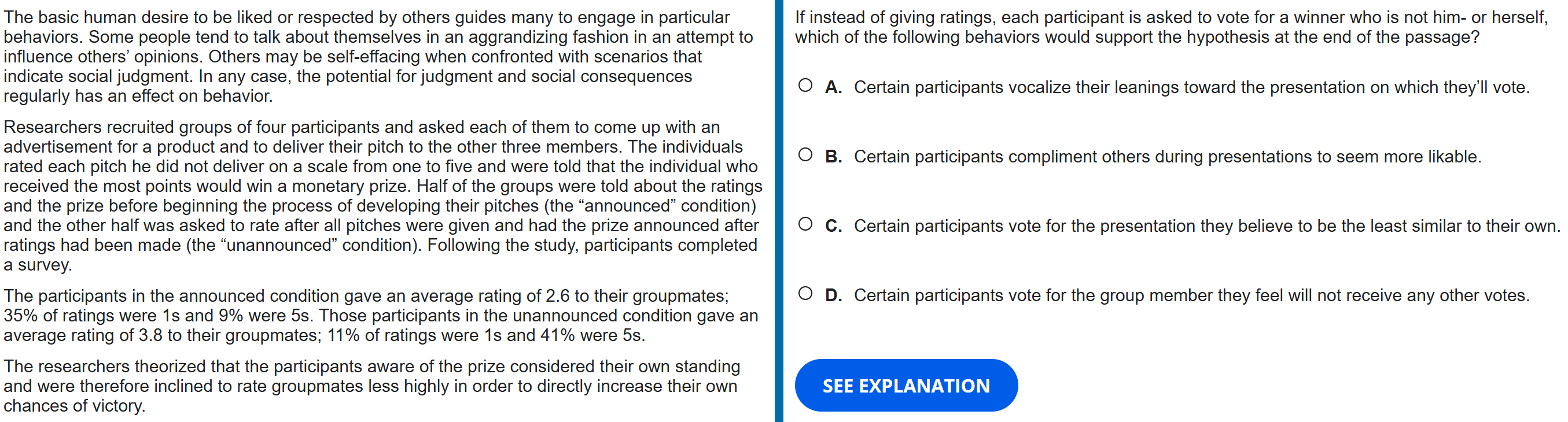Screen dimensions: 1568x422
Task: Click answer text about receiving no other votes
Action: coord(1191,295)
